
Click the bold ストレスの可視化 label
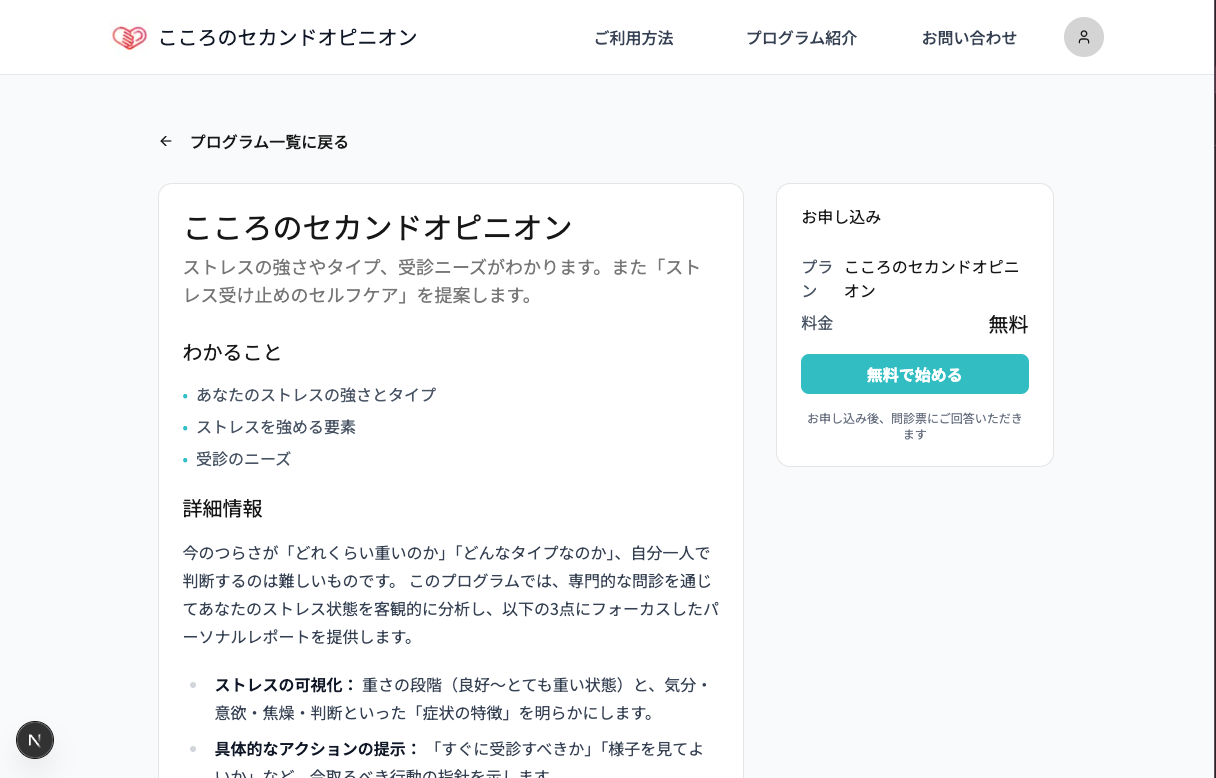285,685
